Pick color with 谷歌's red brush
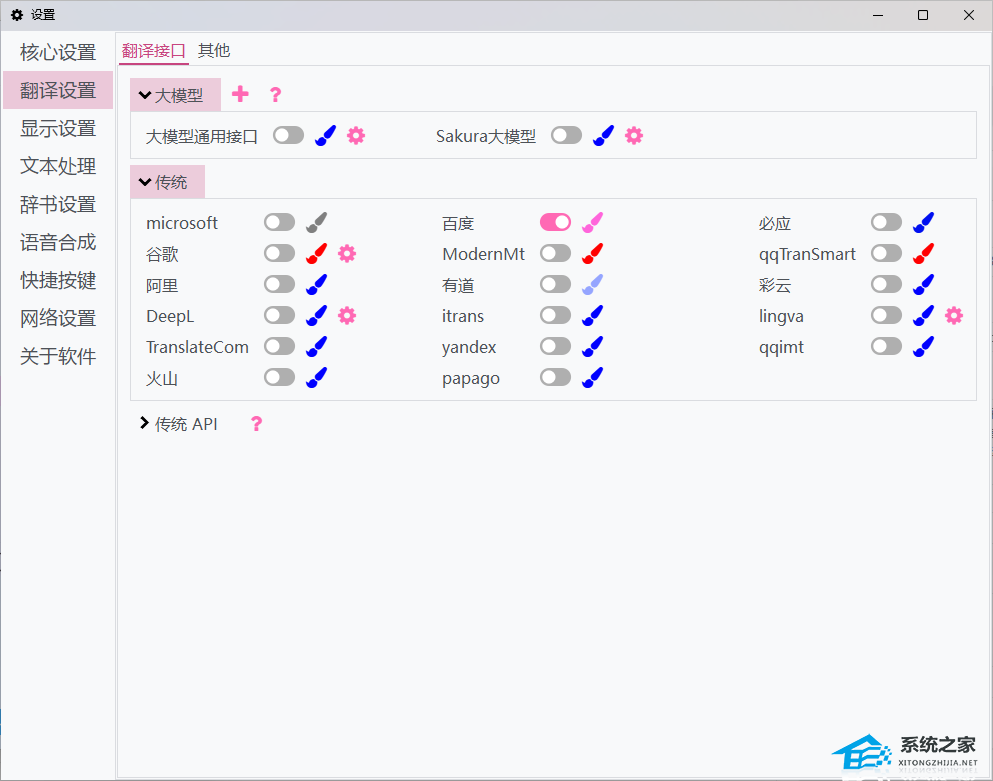 [316, 253]
